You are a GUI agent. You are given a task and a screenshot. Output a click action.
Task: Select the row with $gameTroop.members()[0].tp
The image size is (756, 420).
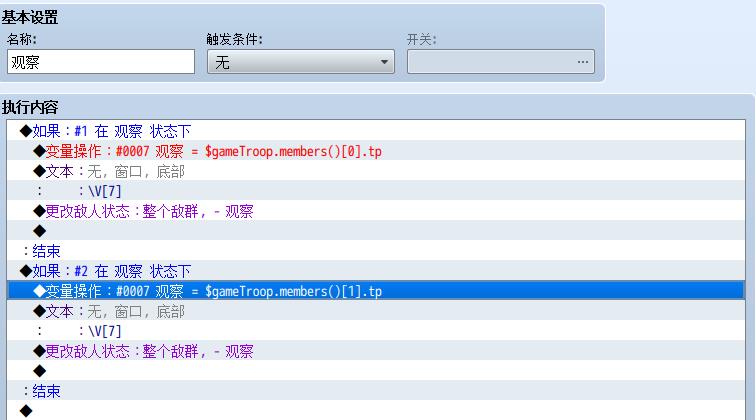376,151
